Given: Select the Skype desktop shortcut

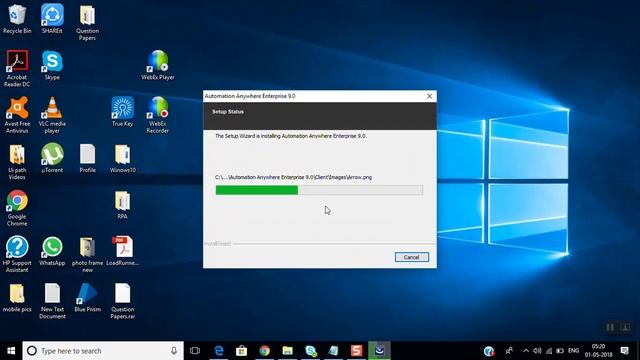Looking at the screenshot, I should 52,65.
